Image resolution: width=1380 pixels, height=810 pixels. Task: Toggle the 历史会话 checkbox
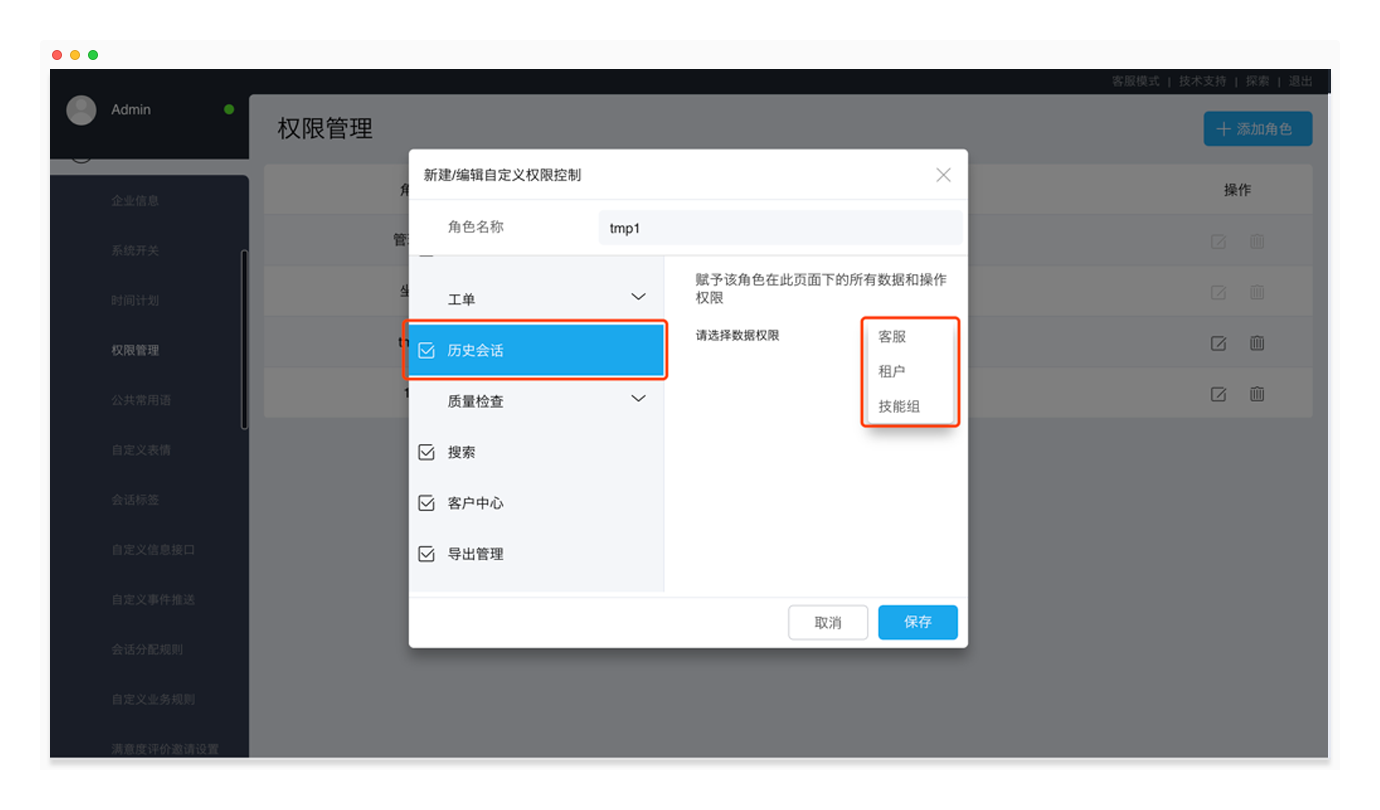(427, 351)
